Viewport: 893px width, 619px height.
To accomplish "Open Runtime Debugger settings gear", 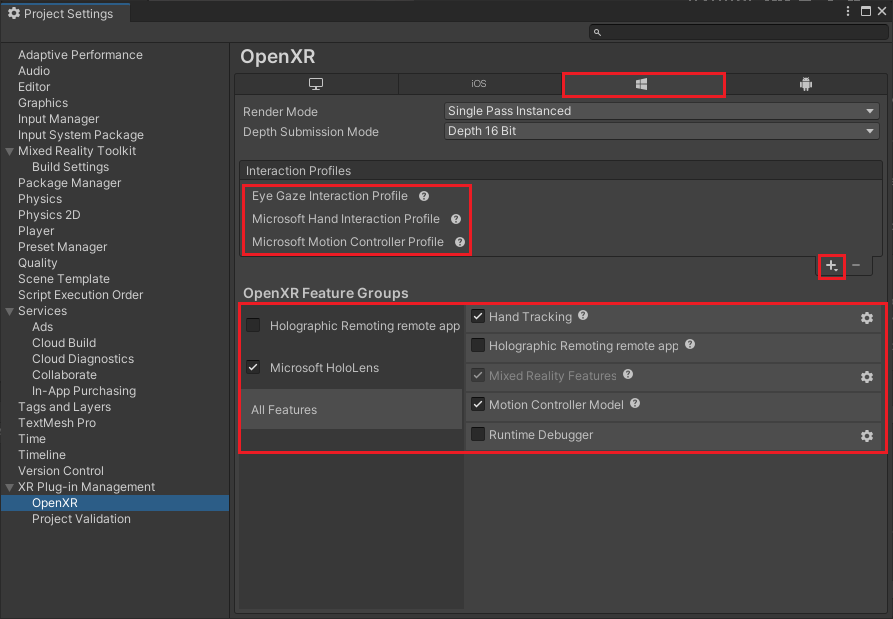I will point(867,436).
